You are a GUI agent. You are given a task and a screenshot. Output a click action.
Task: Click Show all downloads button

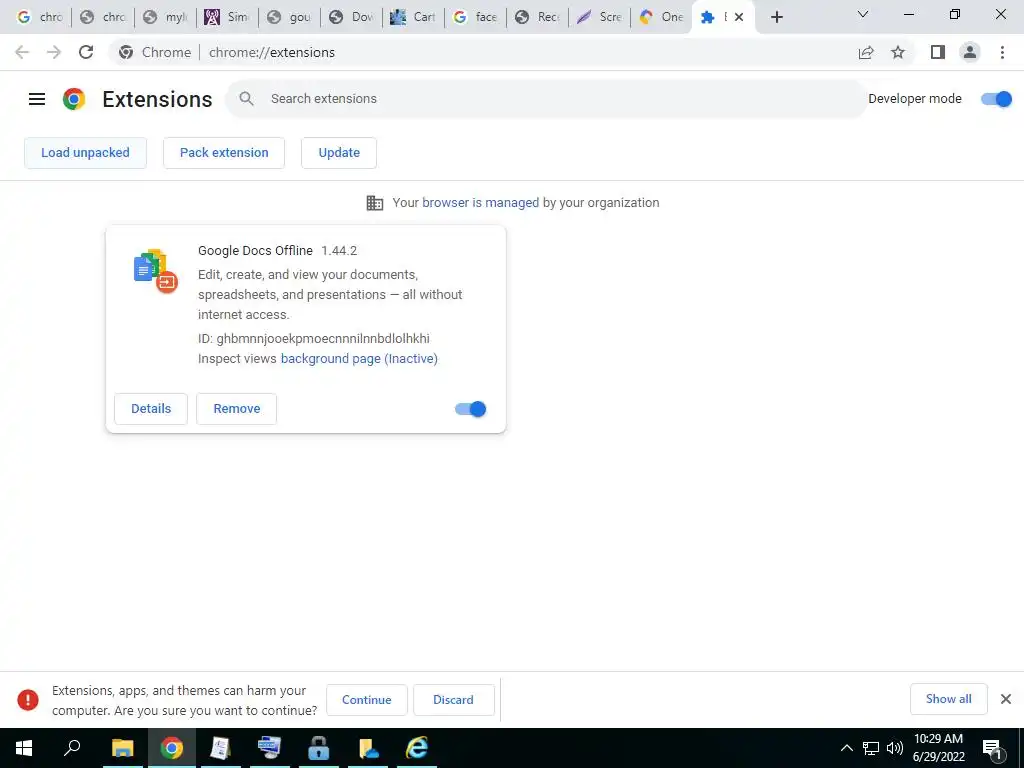[949, 699]
